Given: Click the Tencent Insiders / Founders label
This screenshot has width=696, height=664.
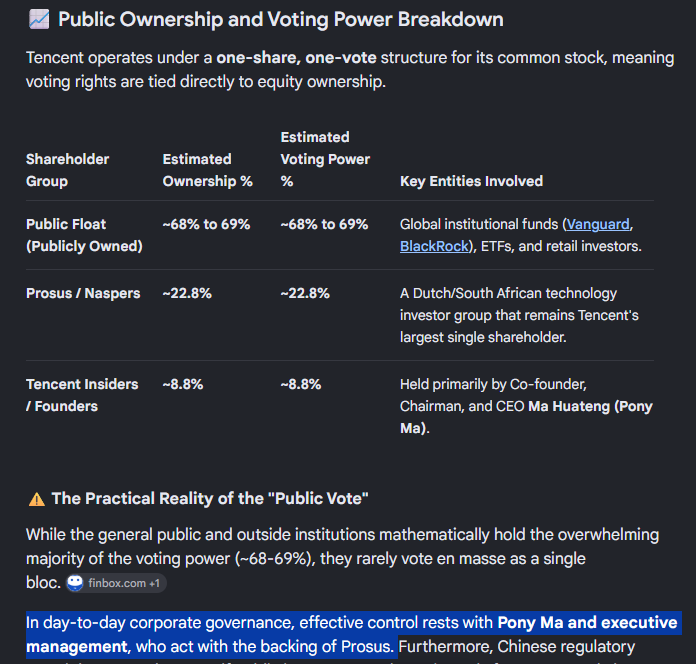Looking at the screenshot, I should coord(82,395).
